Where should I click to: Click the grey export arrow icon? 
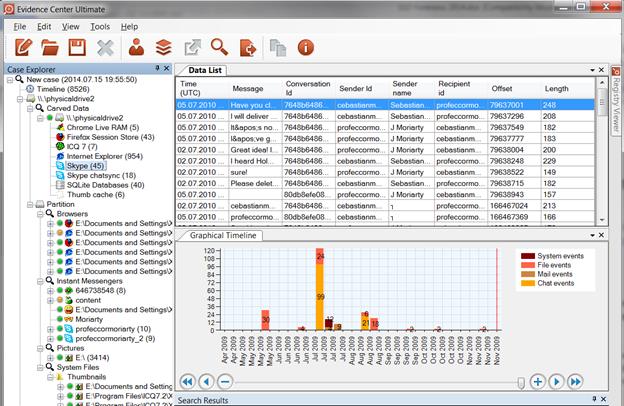pos(193,48)
